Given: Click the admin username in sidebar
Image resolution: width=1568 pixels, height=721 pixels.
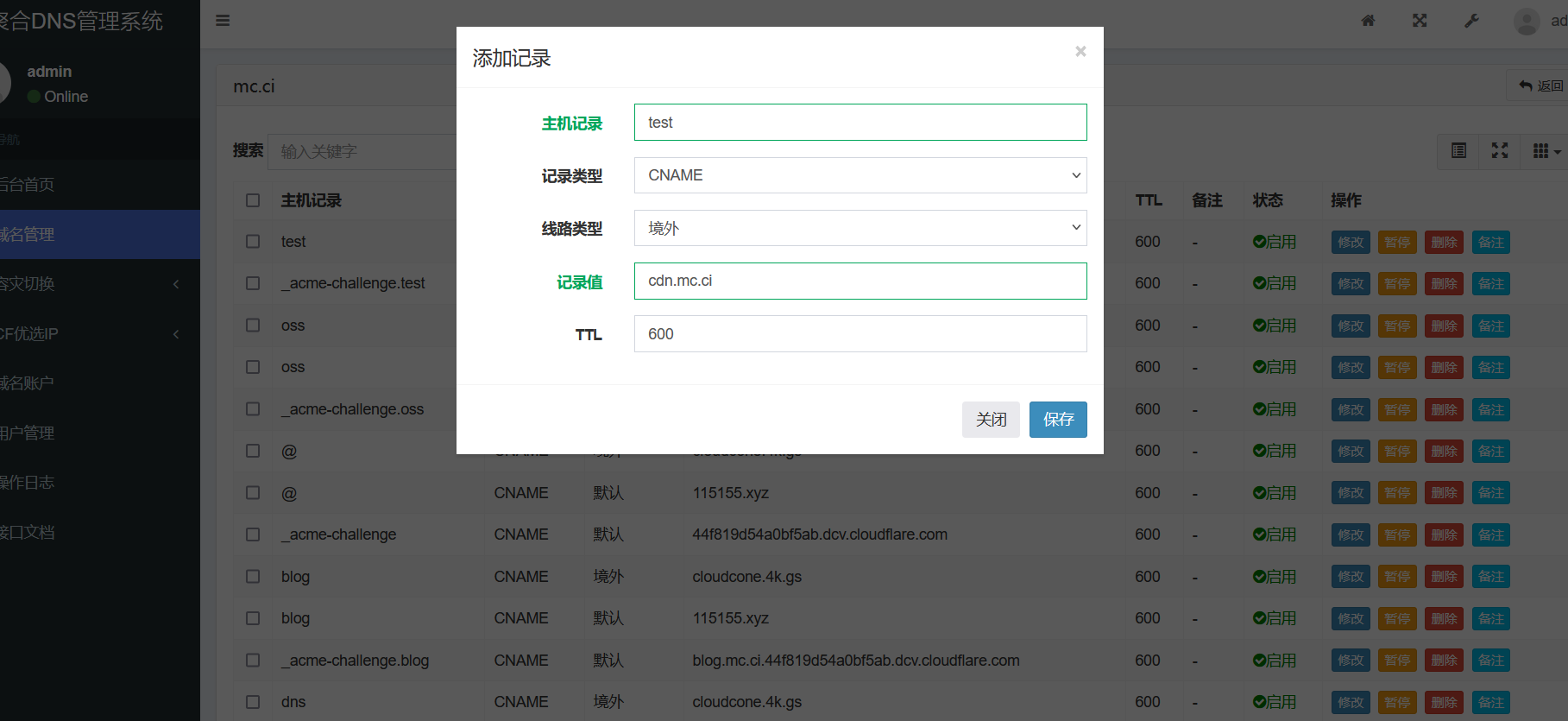Looking at the screenshot, I should pos(49,72).
